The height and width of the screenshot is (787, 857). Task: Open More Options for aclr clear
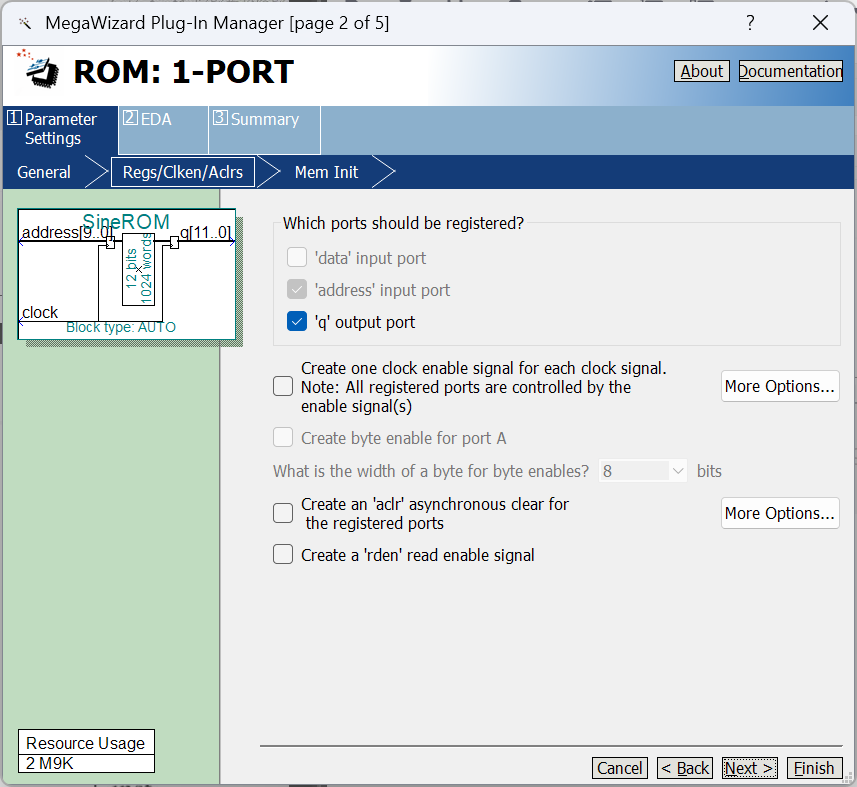click(780, 513)
